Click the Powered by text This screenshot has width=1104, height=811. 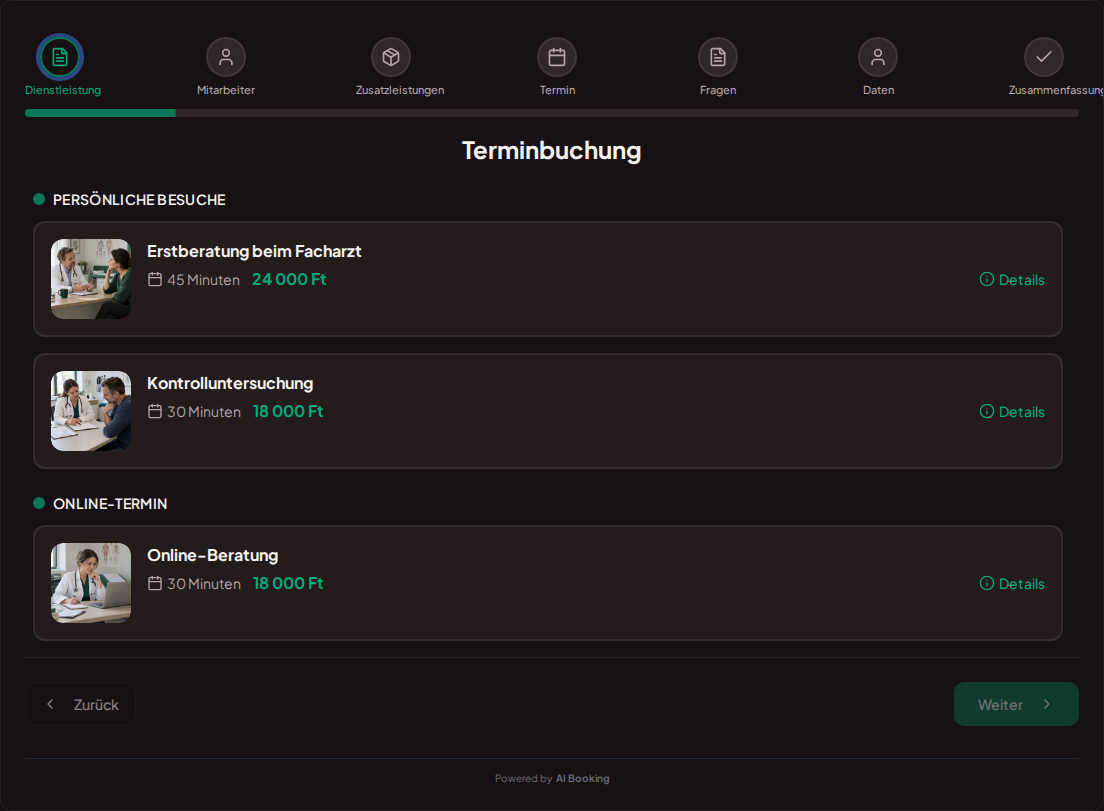[523, 779]
